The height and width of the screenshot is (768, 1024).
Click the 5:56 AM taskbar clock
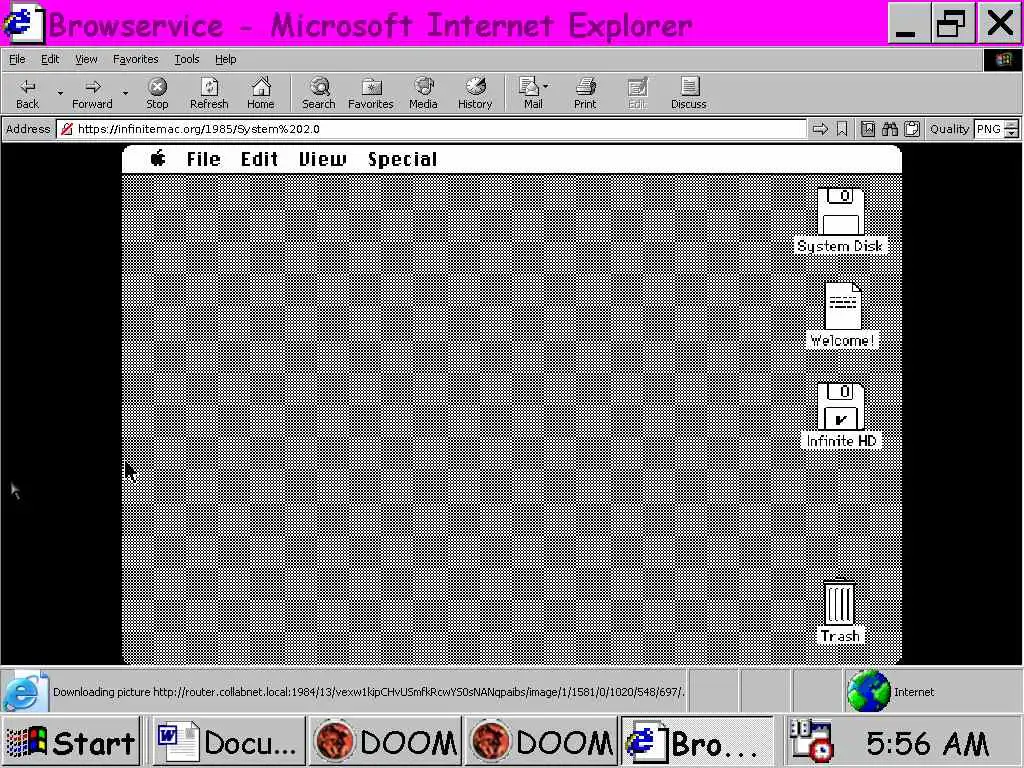click(926, 743)
